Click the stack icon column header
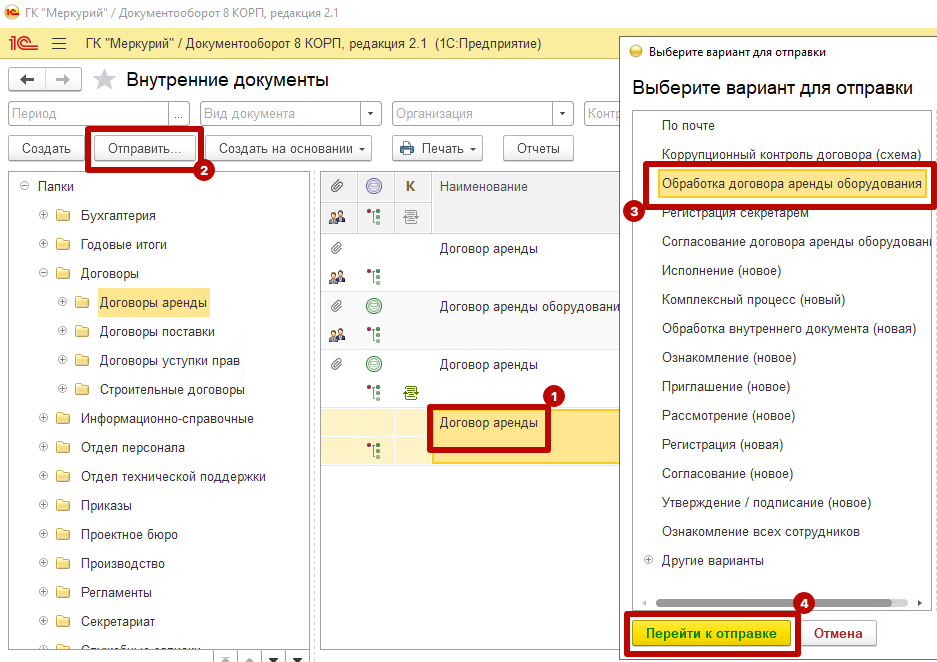This screenshot has width=937, height=662. [411, 217]
